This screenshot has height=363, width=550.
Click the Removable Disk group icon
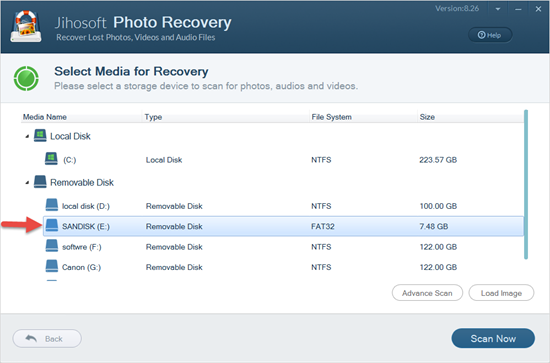40,182
